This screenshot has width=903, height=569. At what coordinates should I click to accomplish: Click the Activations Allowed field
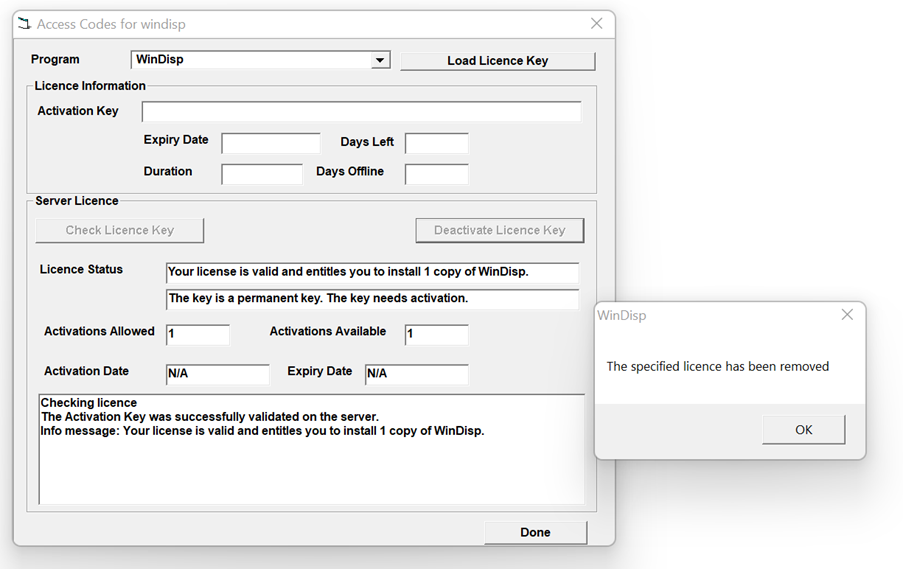point(197,334)
